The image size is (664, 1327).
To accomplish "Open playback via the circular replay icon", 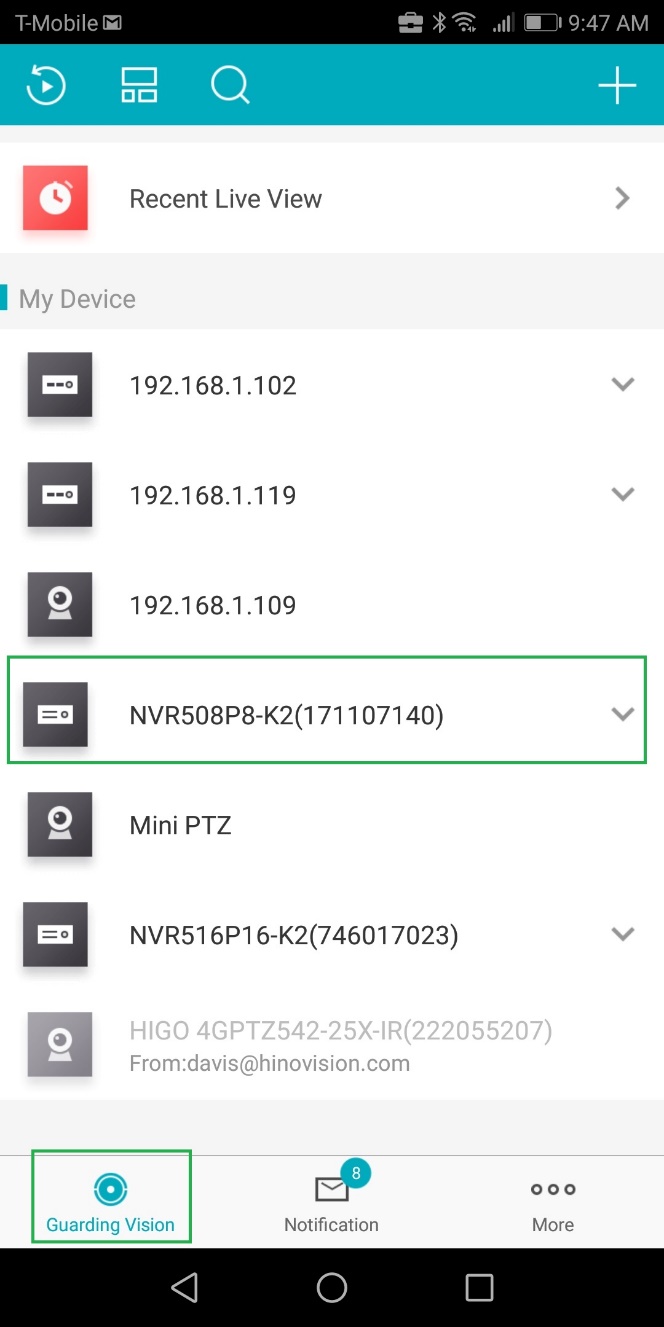I will tap(46, 86).
